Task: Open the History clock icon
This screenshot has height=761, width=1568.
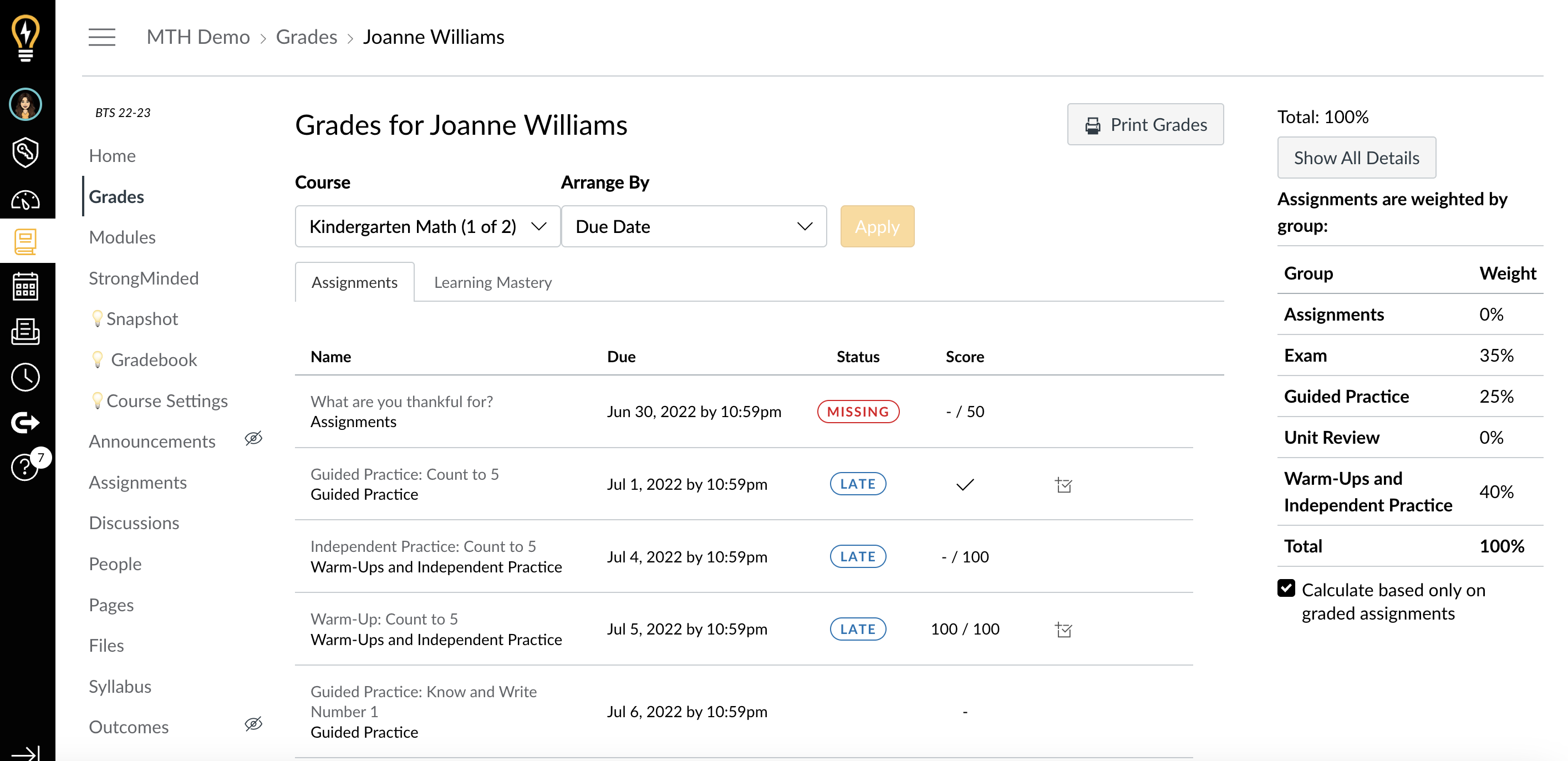Action: click(x=26, y=377)
